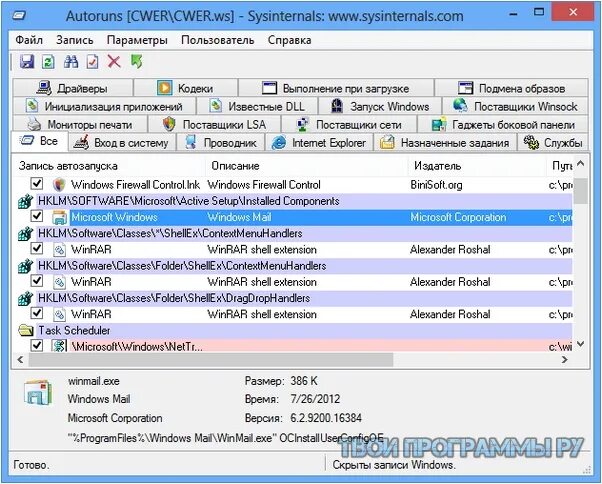This screenshot has height=484, width=602.
Task: Open the Пользователь menu
Action: [218, 40]
